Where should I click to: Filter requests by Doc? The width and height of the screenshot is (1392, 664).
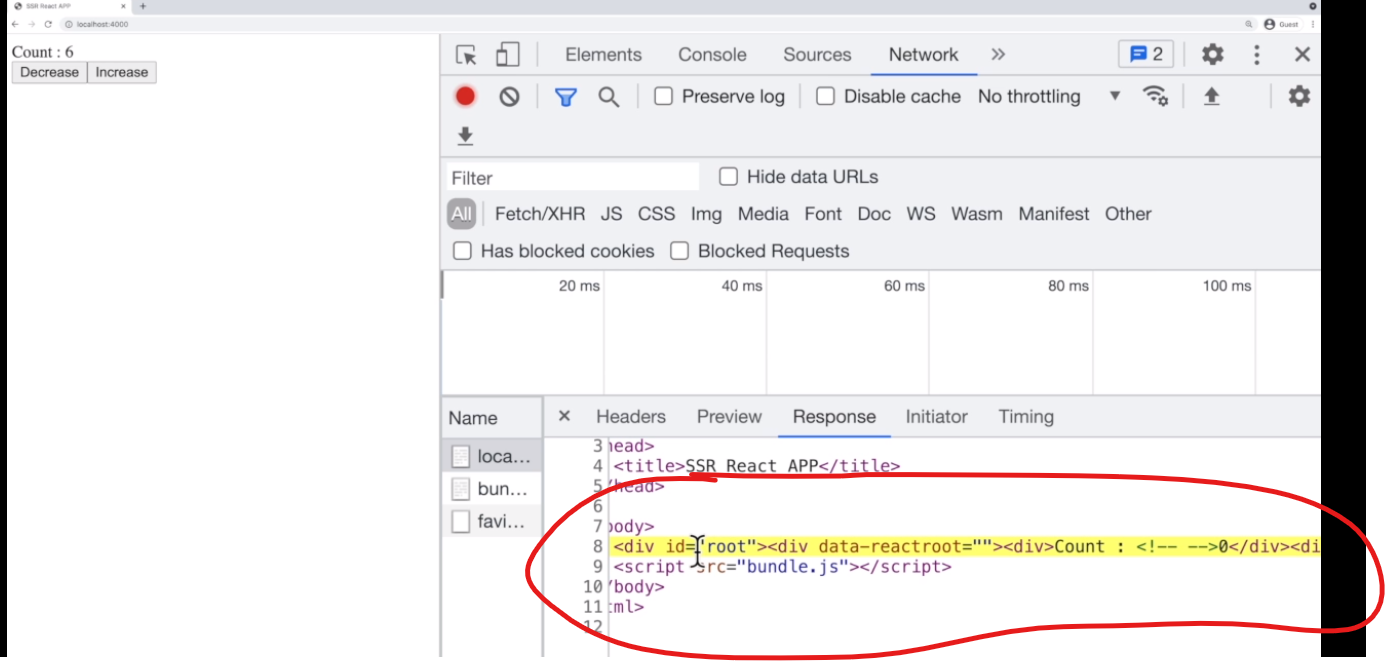[x=874, y=214]
